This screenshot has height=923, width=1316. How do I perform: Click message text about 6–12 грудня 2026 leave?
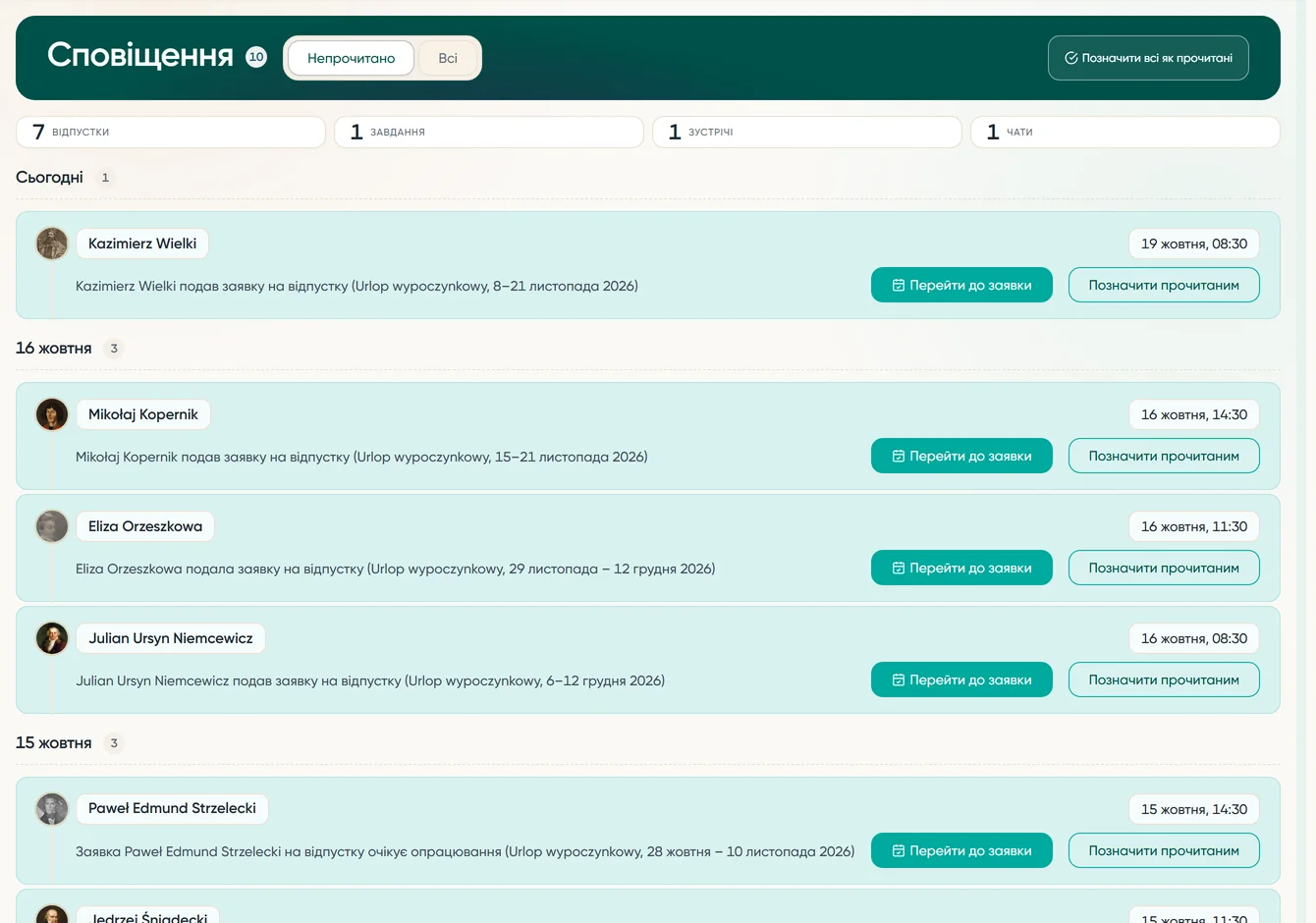point(370,680)
